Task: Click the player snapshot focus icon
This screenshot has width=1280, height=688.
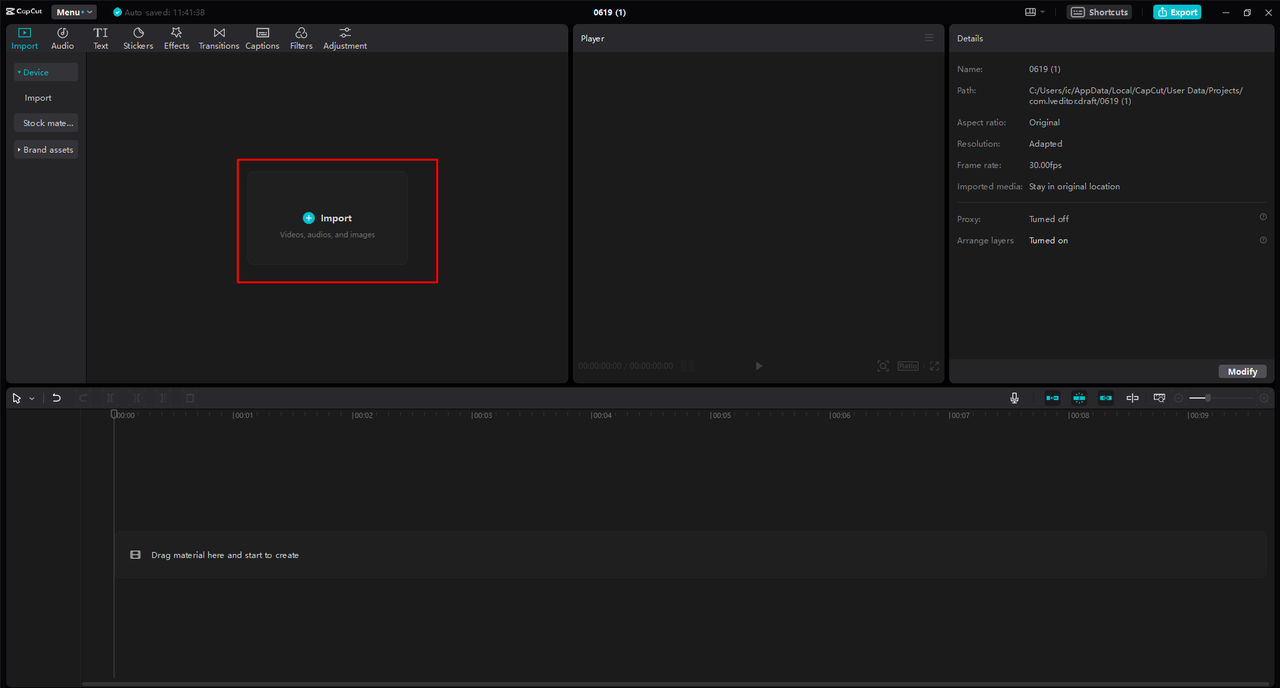Action: [883, 366]
